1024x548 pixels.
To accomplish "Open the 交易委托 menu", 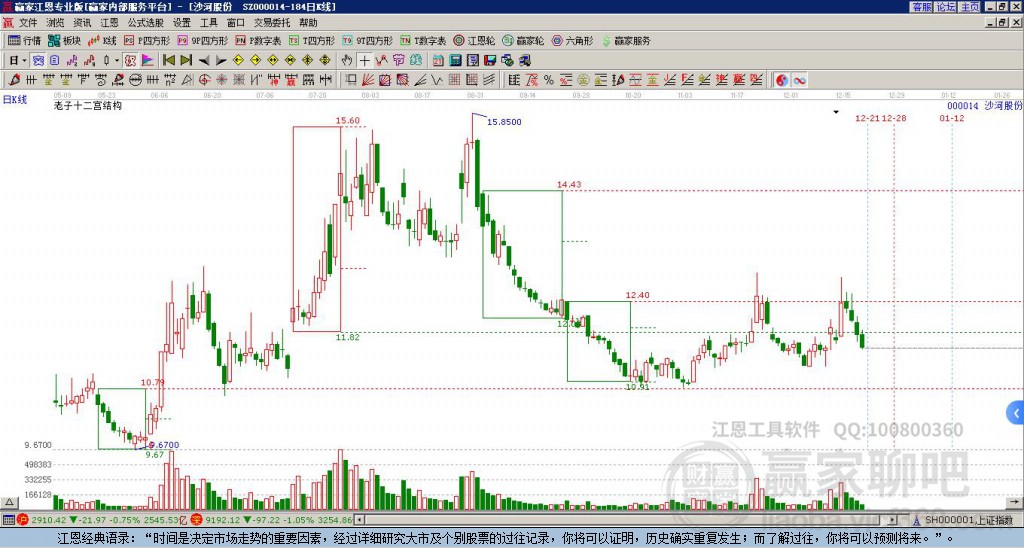I will coord(272,23).
